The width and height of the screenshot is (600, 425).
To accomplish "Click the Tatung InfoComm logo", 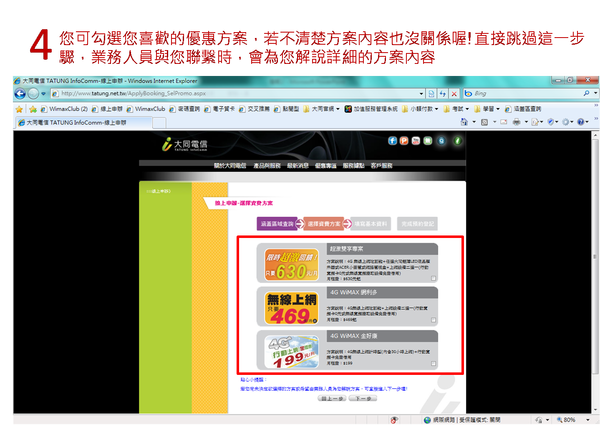I will [x=184, y=145].
